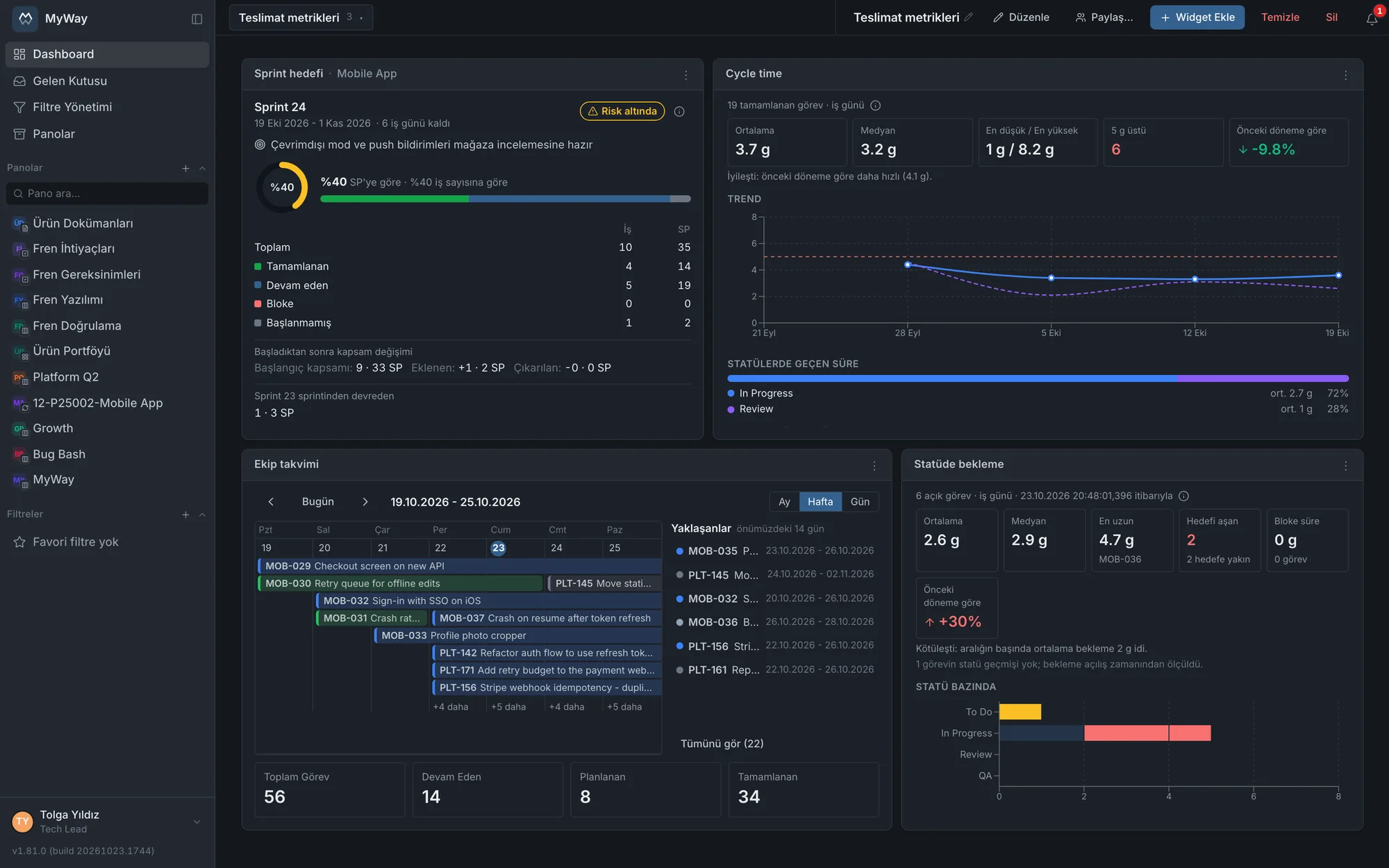Open the Sprint hedefi widget three-dot menu

686,75
